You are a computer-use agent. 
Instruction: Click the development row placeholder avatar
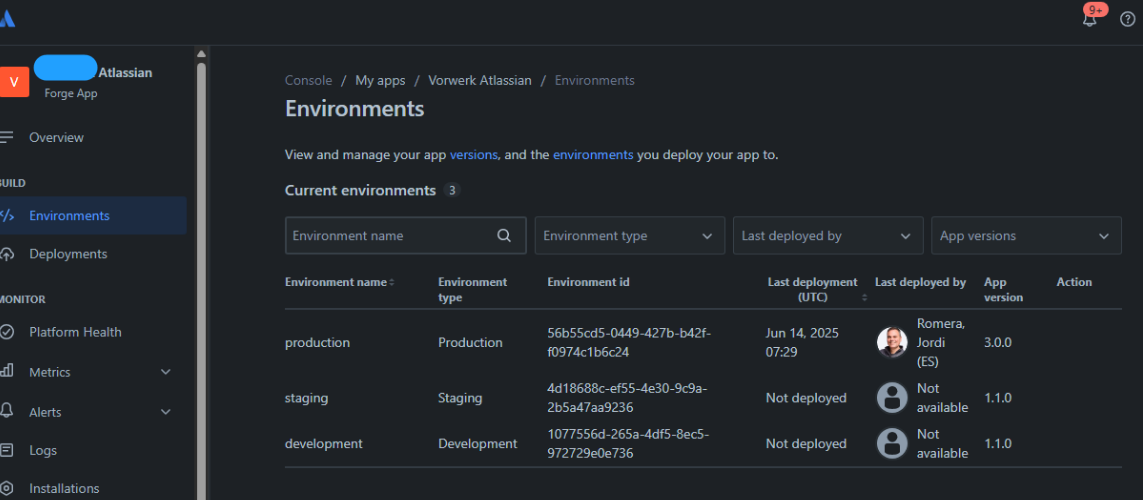click(x=892, y=443)
